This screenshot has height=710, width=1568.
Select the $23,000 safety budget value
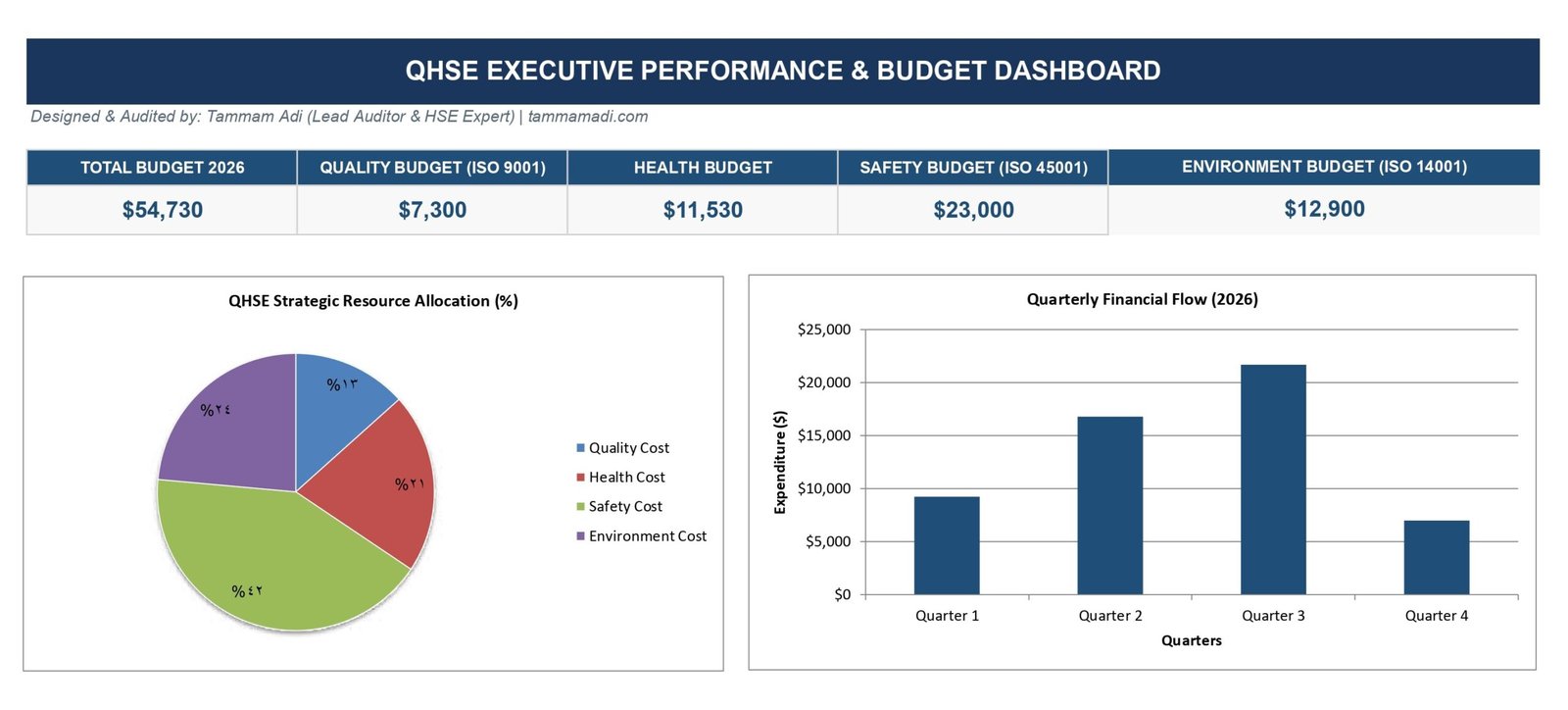point(973,210)
